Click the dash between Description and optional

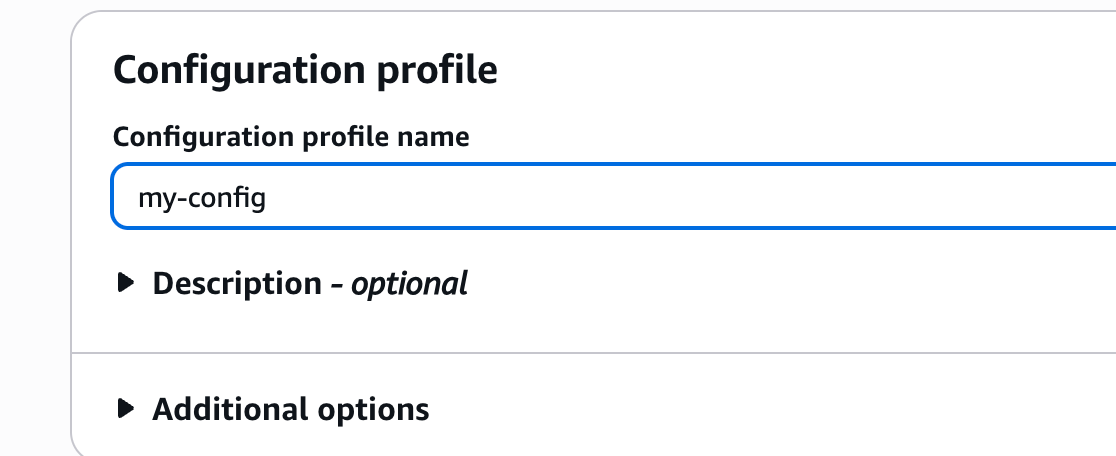pos(336,285)
